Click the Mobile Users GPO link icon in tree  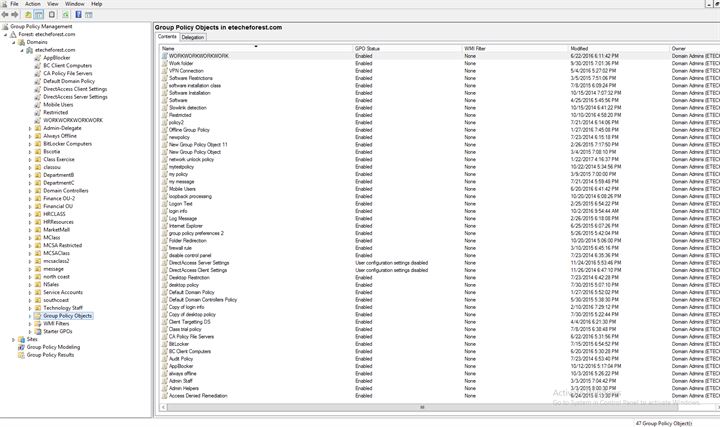click(x=38, y=105)
